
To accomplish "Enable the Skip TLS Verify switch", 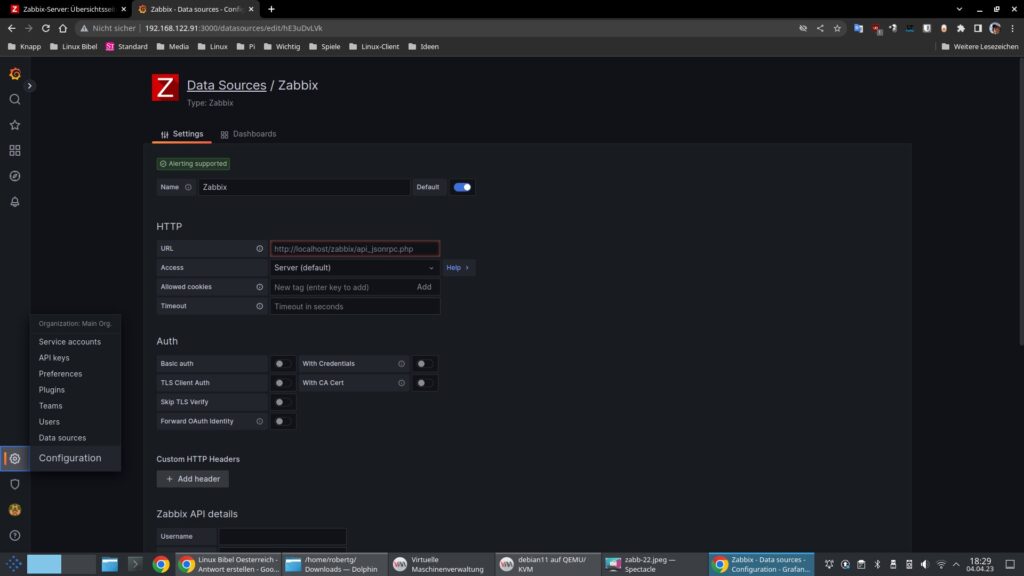I will [282, 402].
